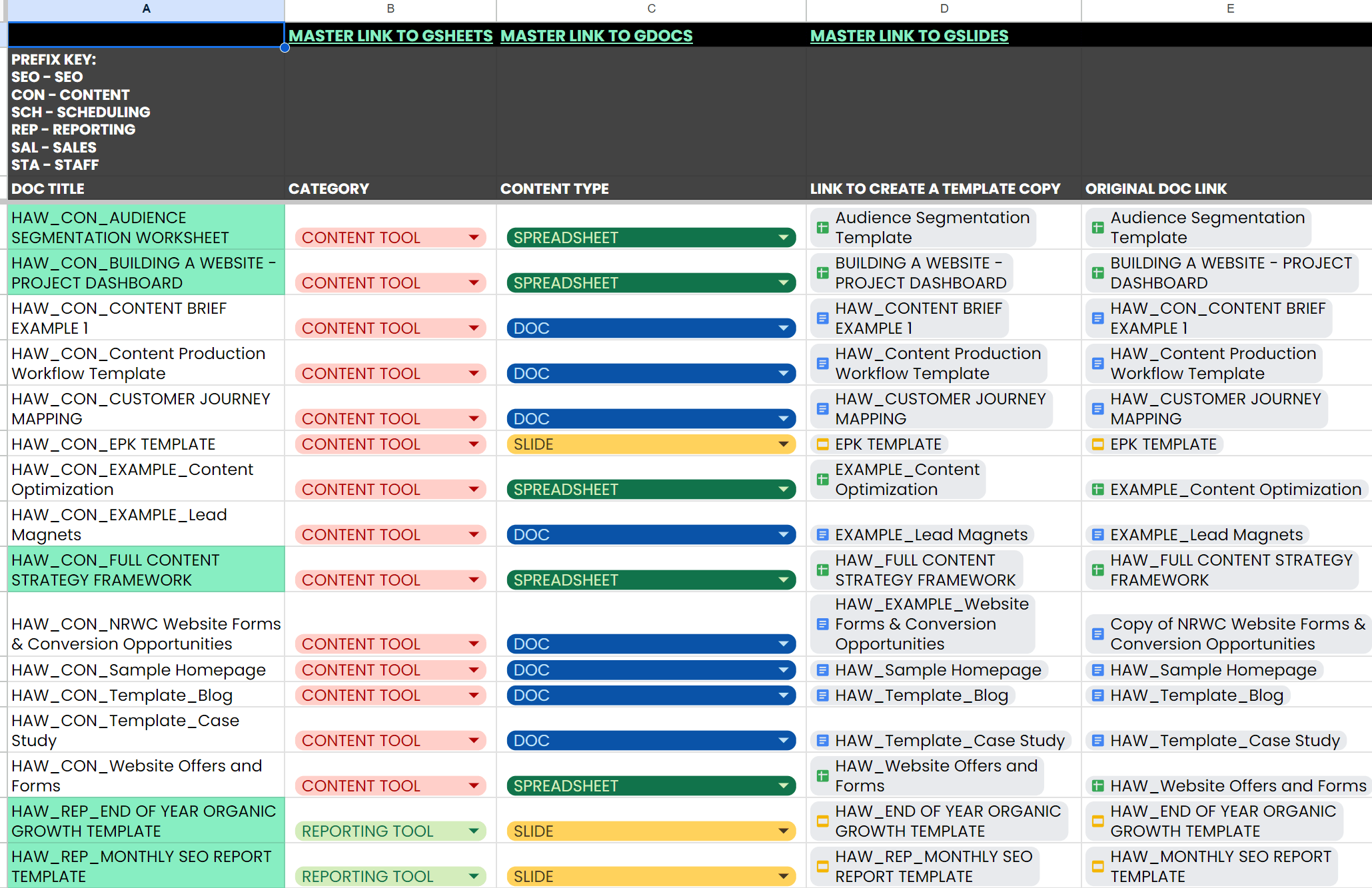Screen dimensions: 1372x888
Task: Click Docs icon of Content Production Workflow copy link
Action: (x=823, y=364)
